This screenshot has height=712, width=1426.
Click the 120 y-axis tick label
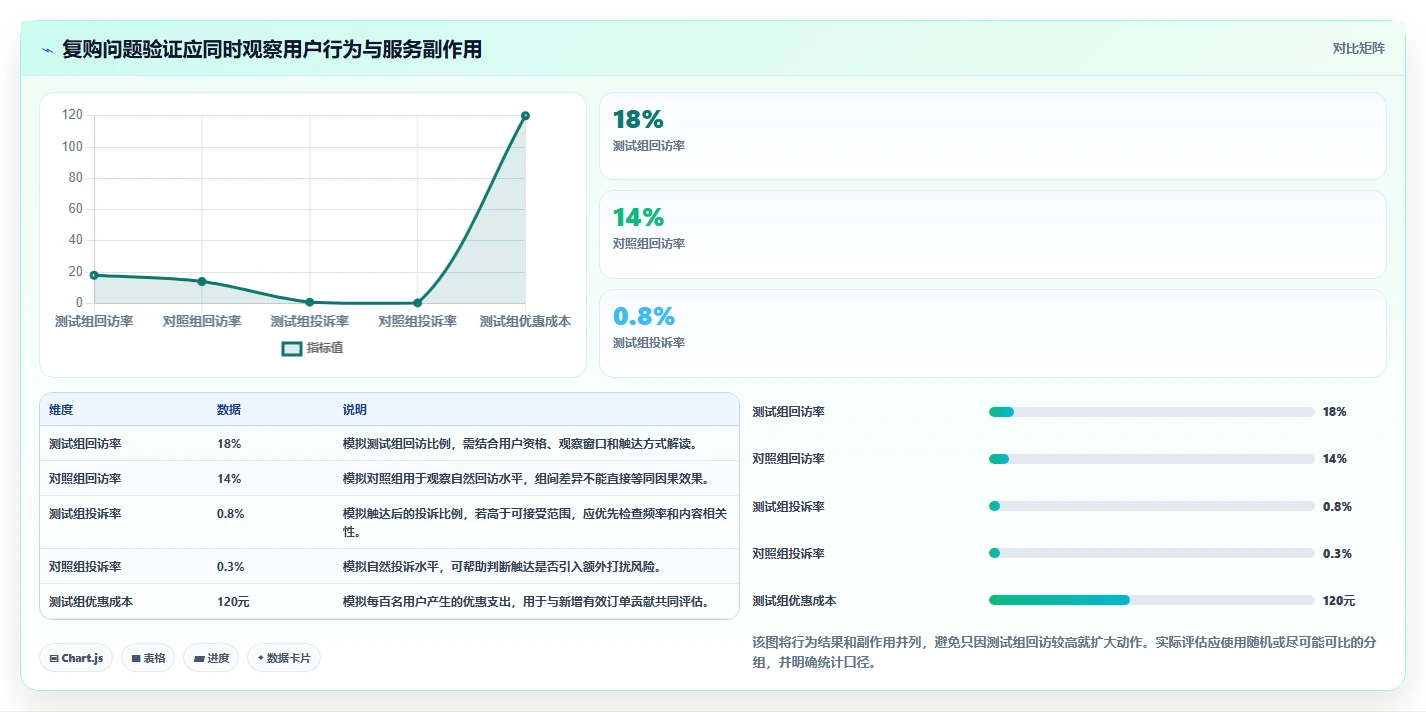coord(72,115)
